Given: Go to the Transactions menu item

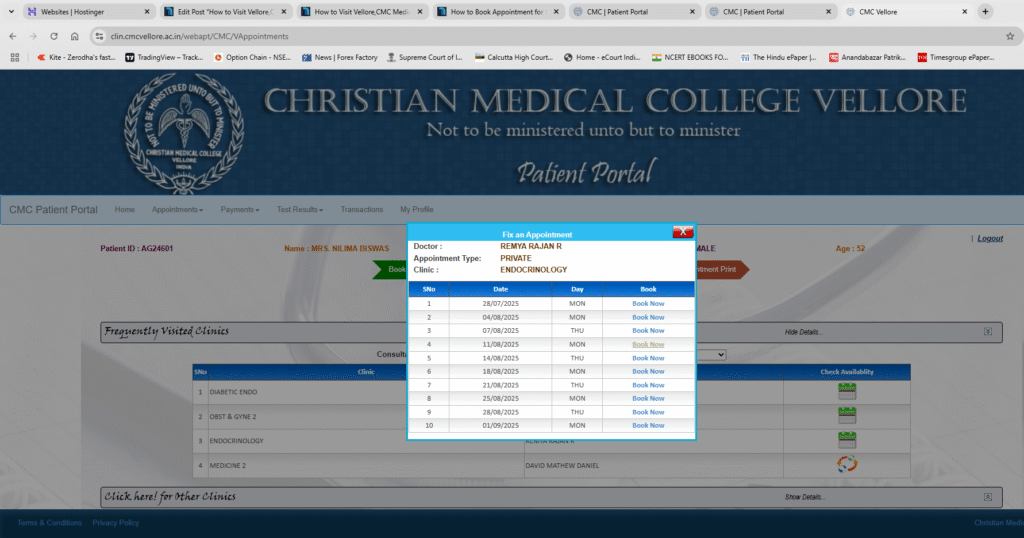Looking at the screenshot, I should click(x=361, y=210).
